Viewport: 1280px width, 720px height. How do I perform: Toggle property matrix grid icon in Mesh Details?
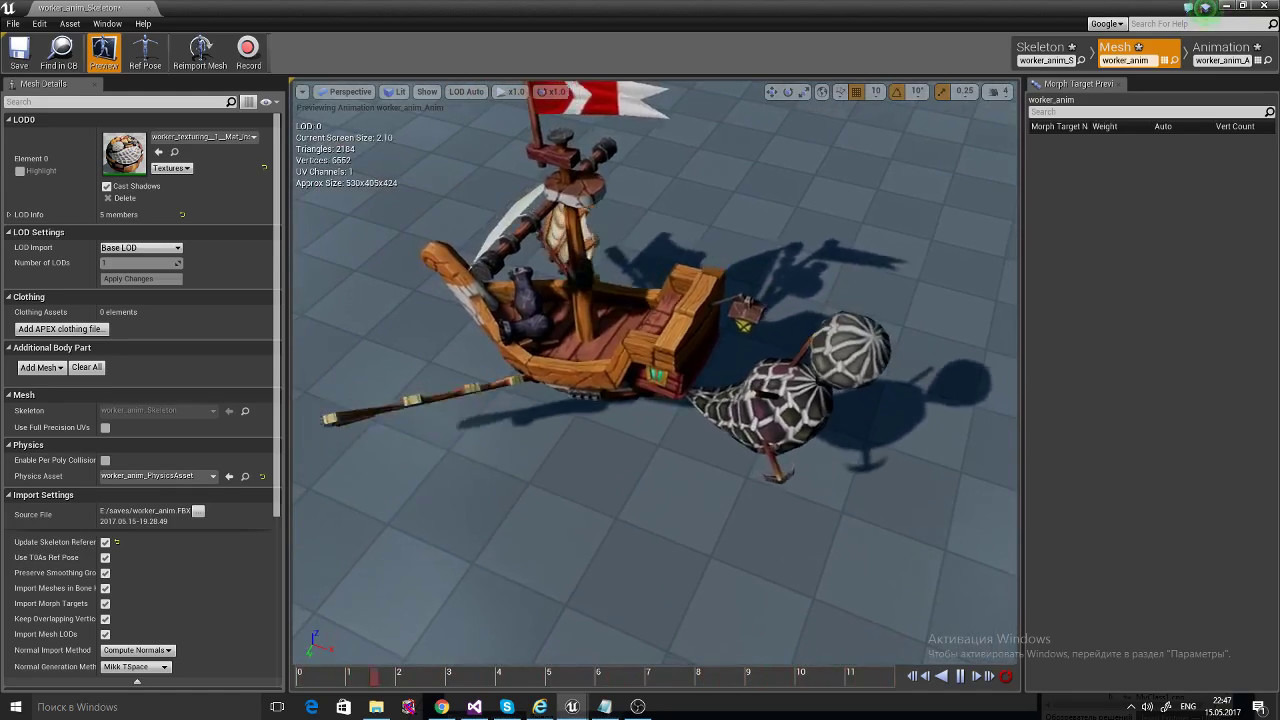(249, 102)
